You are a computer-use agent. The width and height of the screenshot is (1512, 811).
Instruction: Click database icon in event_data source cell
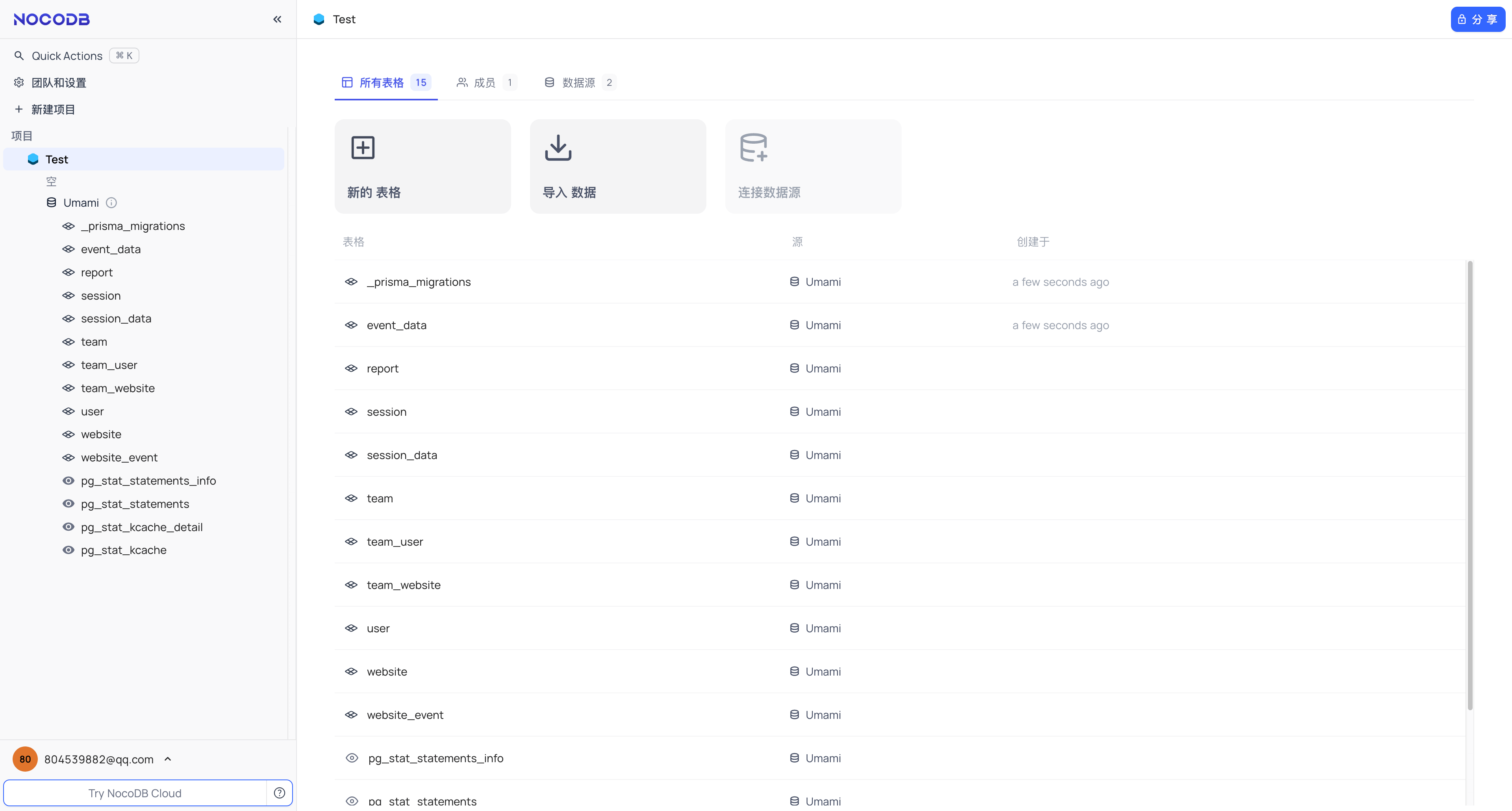coord(794,325)
